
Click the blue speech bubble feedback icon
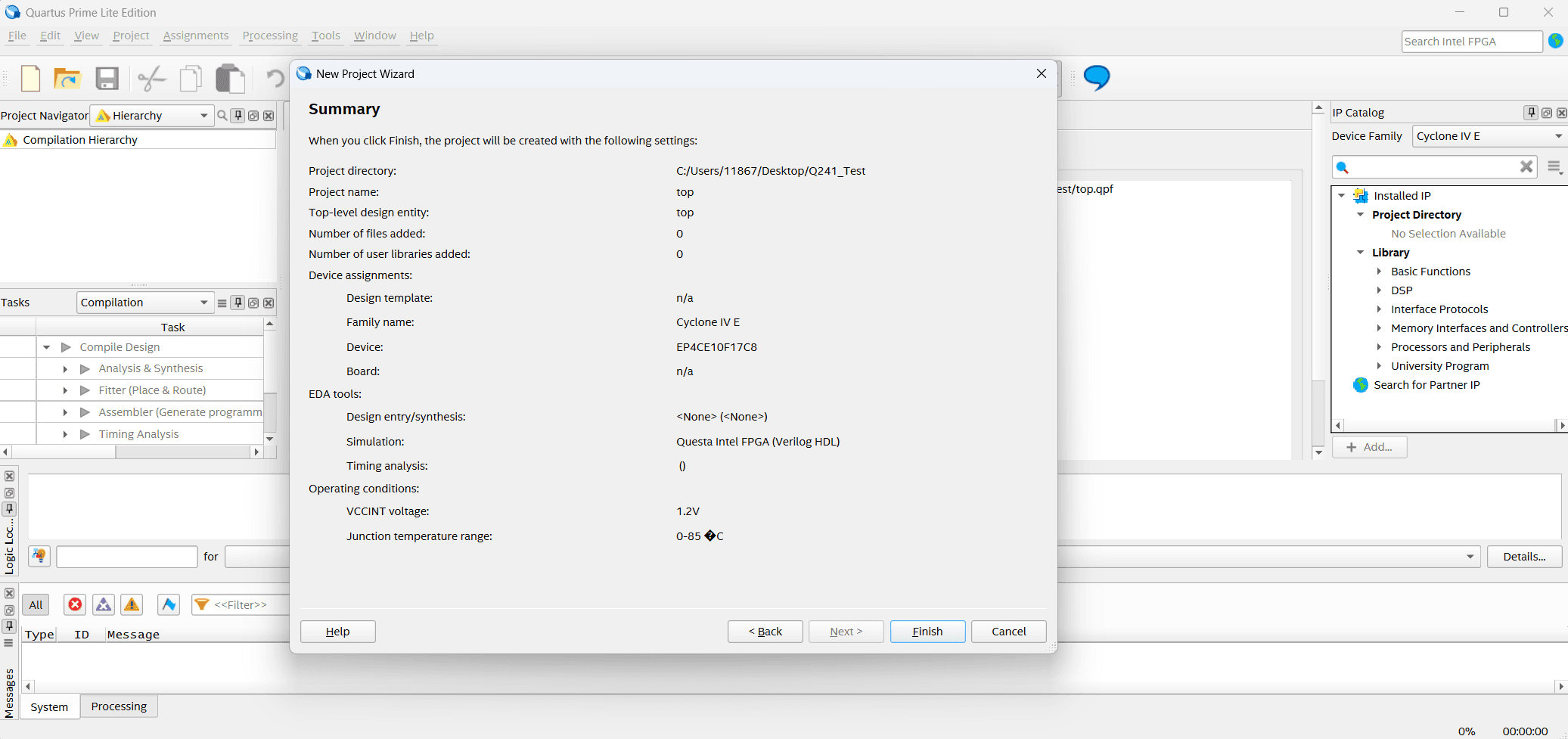1096,77
